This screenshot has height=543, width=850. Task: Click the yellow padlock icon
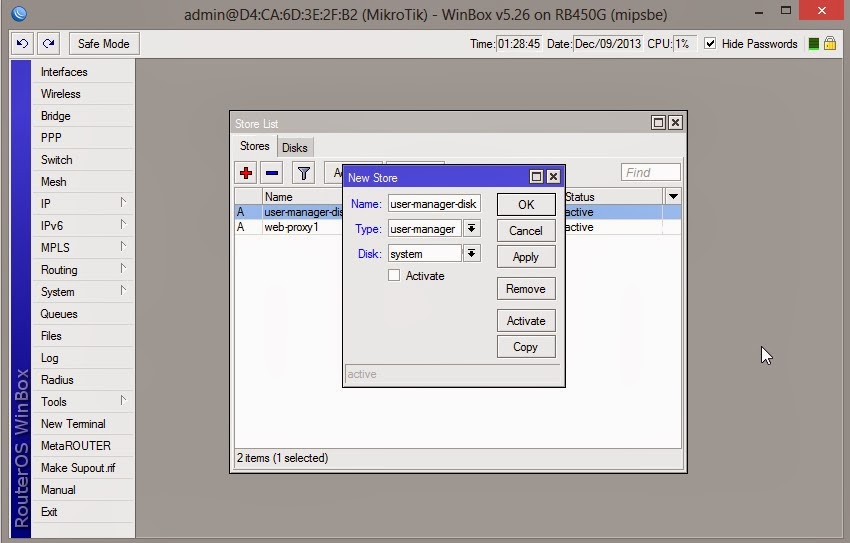[830, 43]
